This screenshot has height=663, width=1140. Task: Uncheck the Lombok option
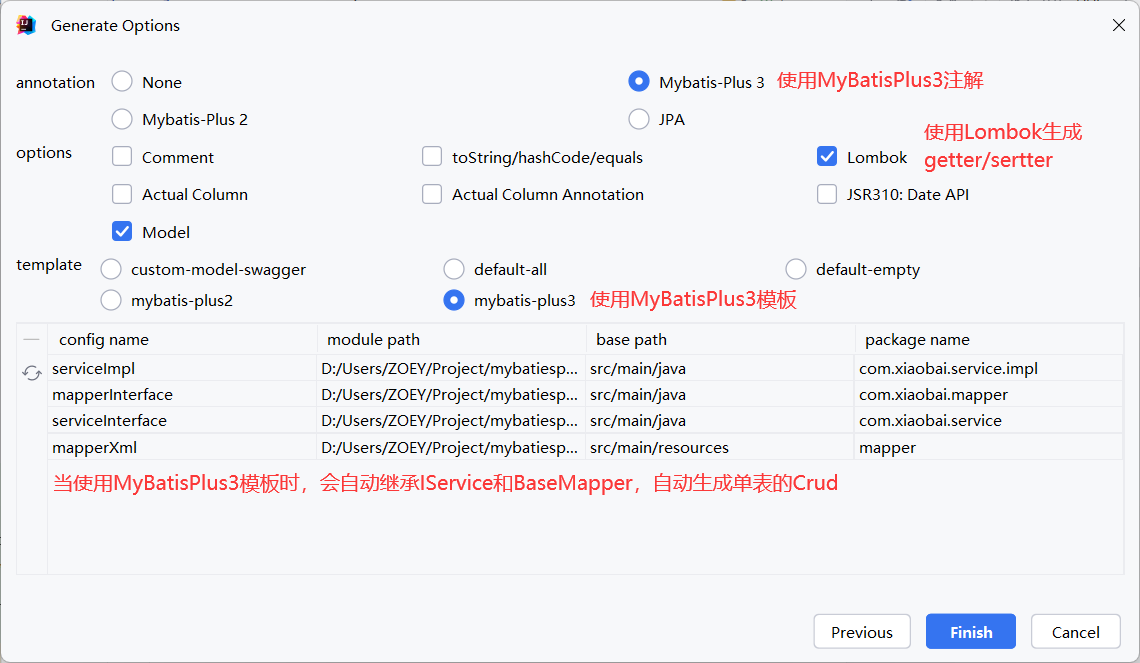click(827, 156)
